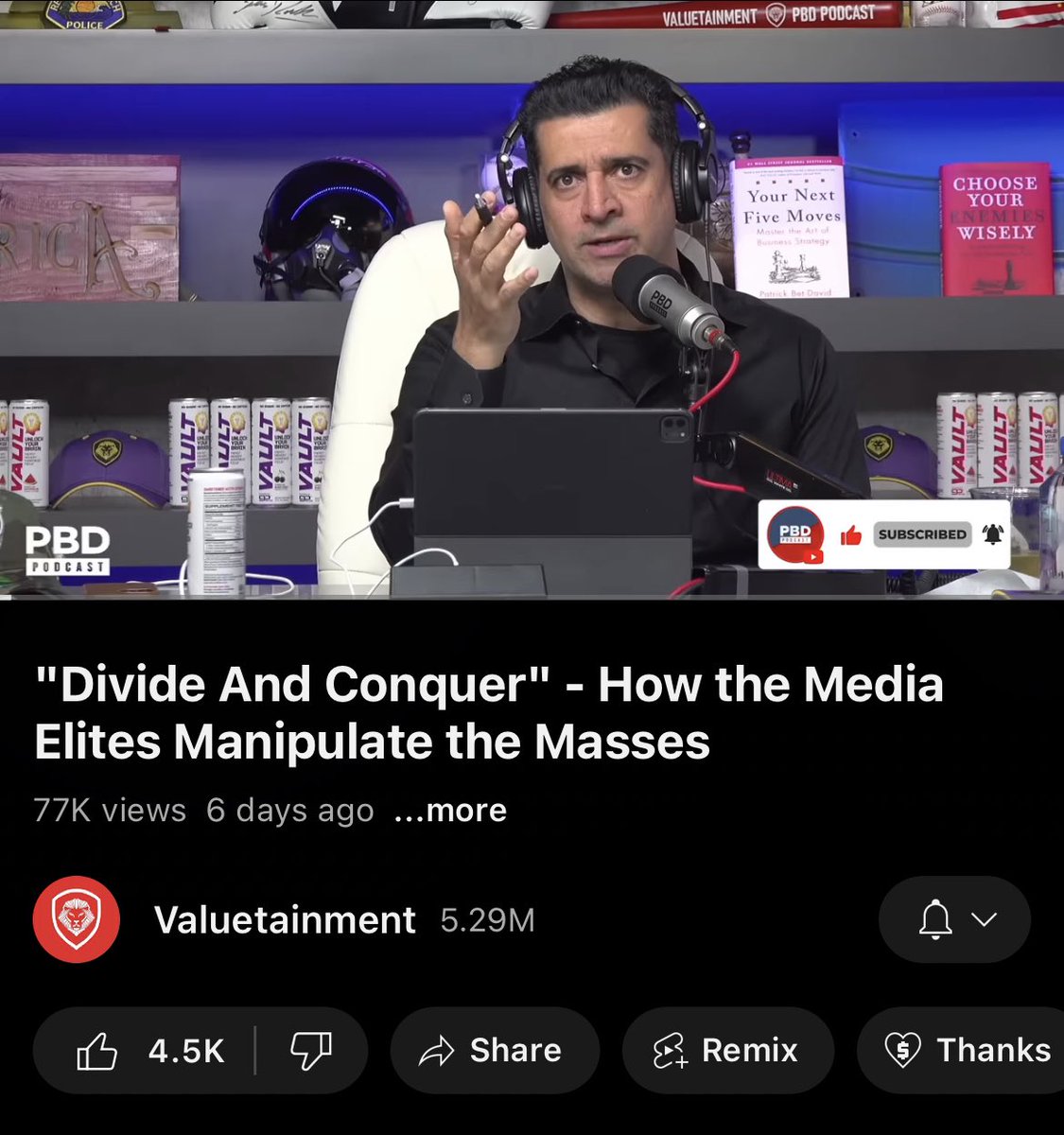Open notification bell dropdown for Valuetainment
The image size is (1064, 1135).
coord(955,919)
